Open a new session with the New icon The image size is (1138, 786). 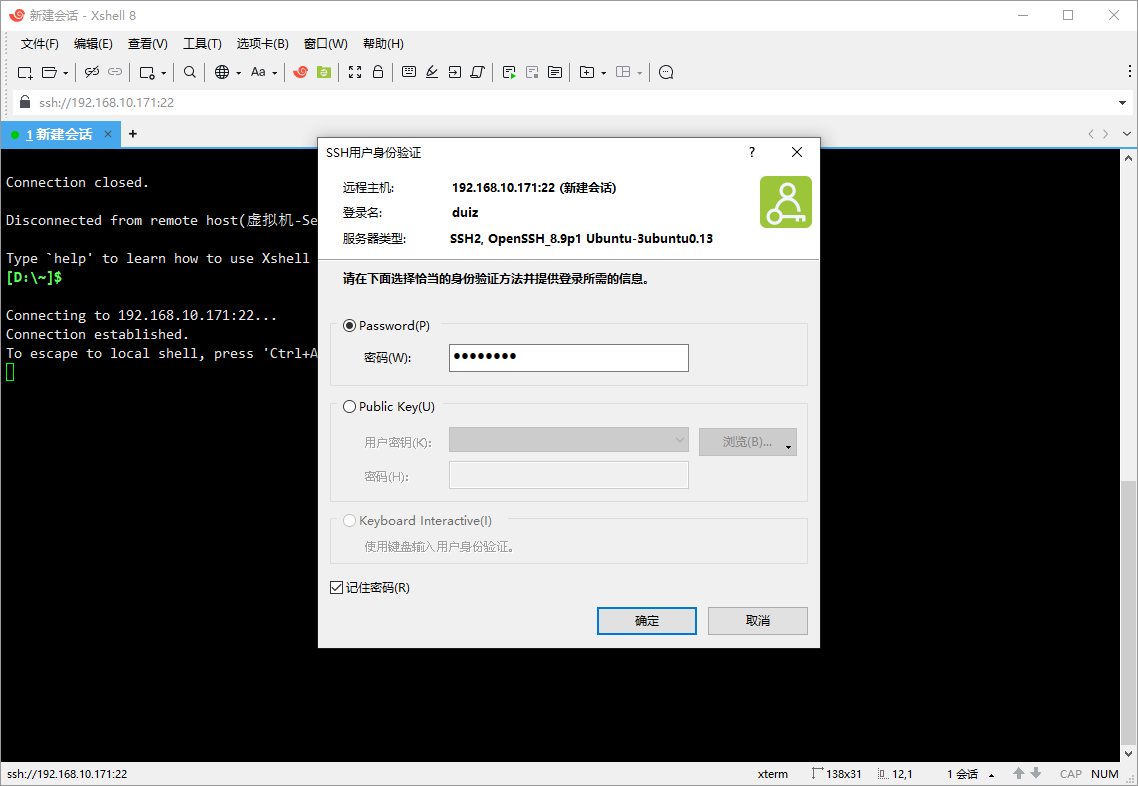[x=23, y=72]
